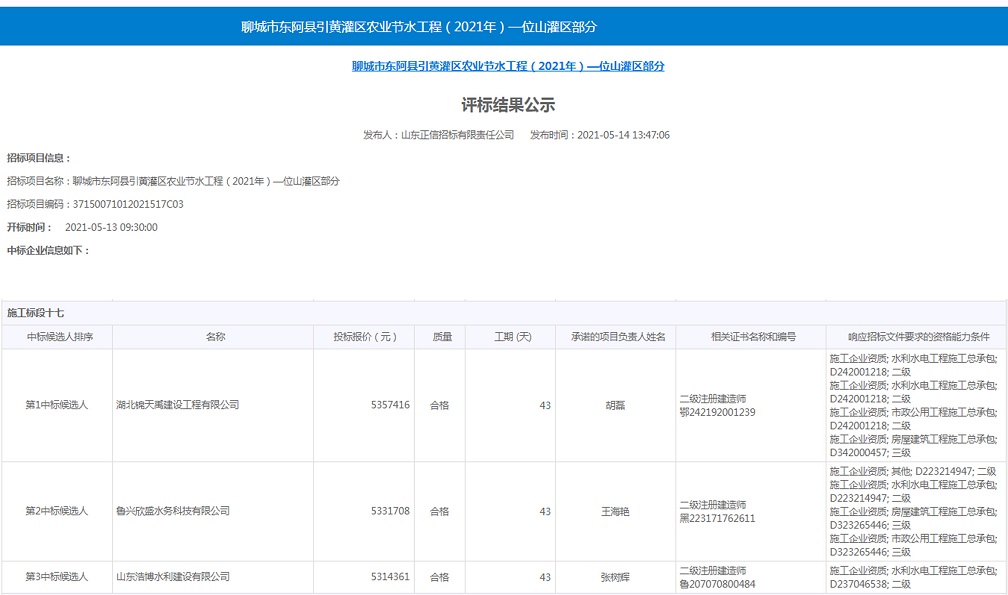Click the bid price 5331708 cell
This screenshot has width=1008, height=595.
(390, 511)
